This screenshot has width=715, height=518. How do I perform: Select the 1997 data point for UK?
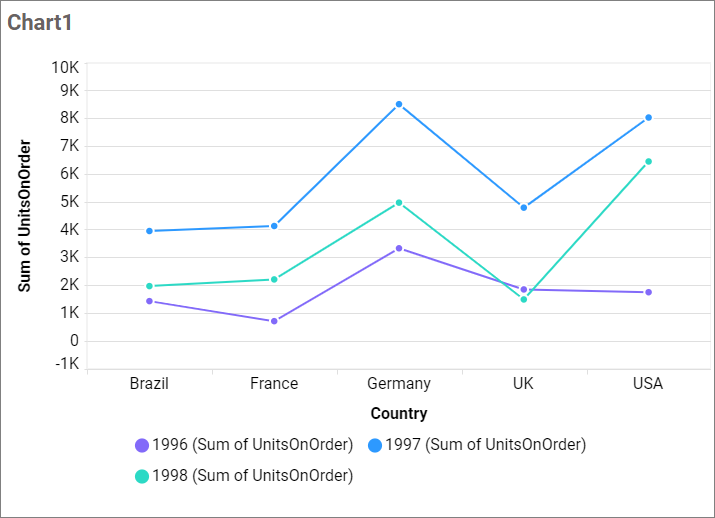524,207
